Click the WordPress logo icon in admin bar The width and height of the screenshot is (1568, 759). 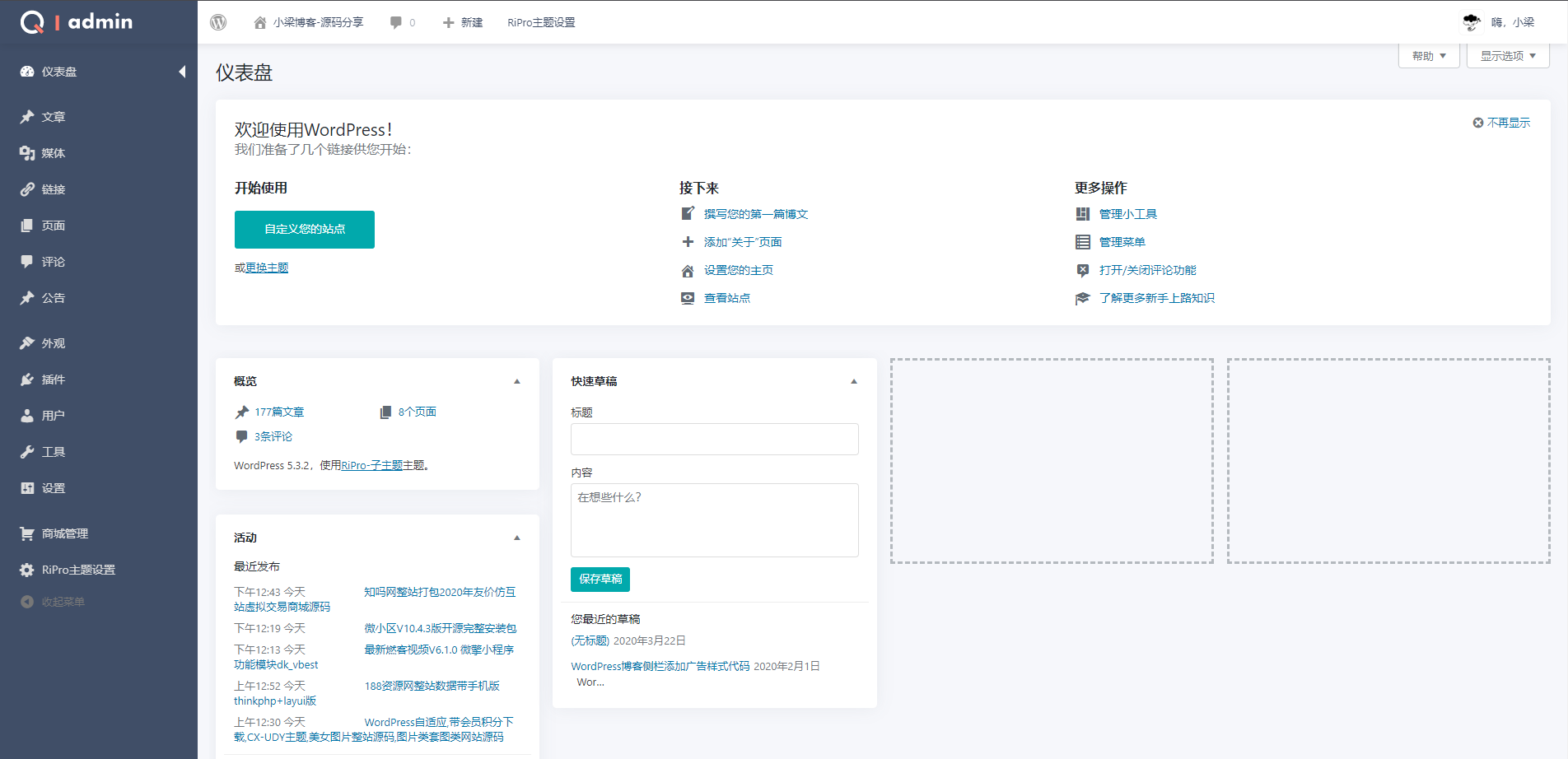[218, 22]
